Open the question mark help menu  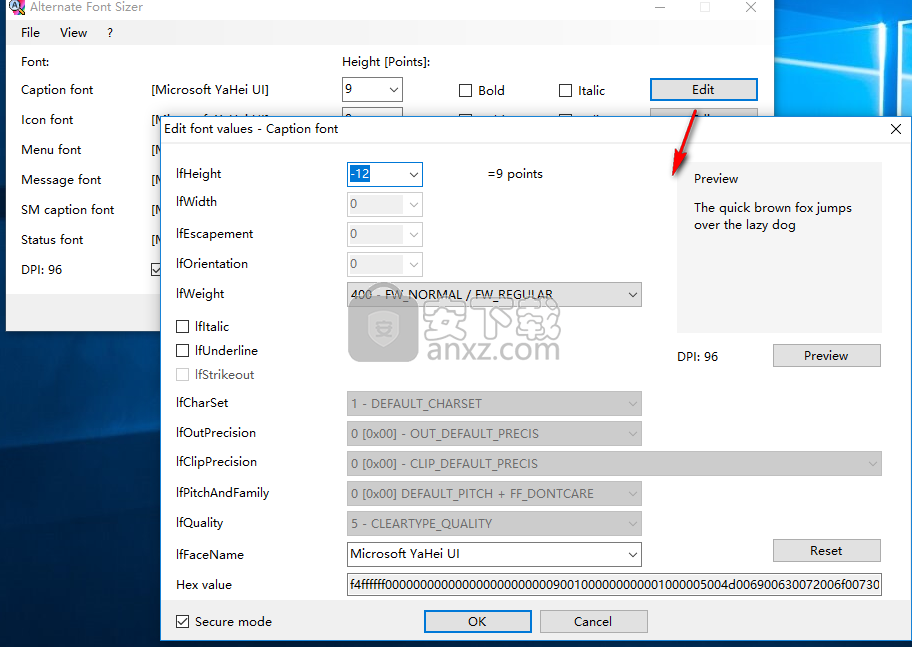click(x=110, y=33)
